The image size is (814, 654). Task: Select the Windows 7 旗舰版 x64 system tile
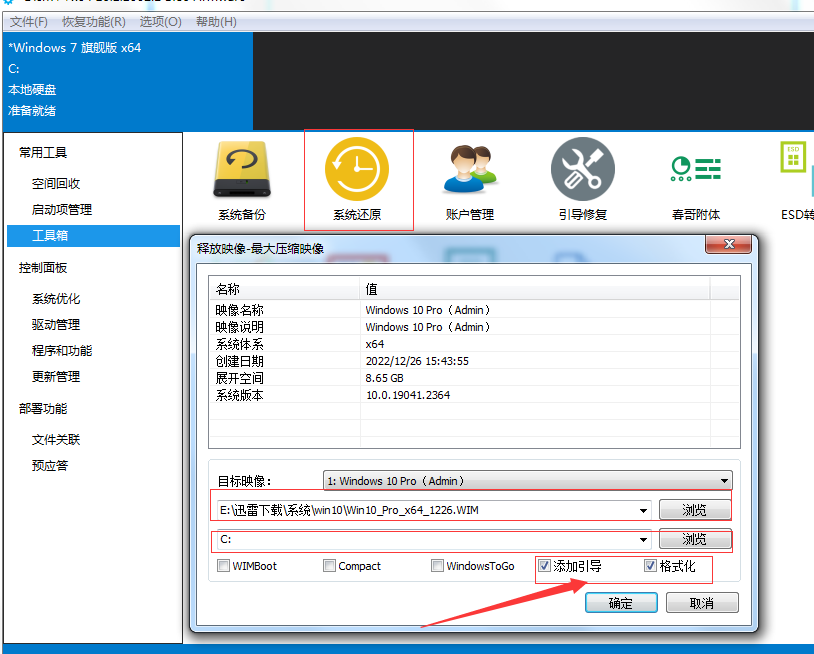tap(128, 81)
